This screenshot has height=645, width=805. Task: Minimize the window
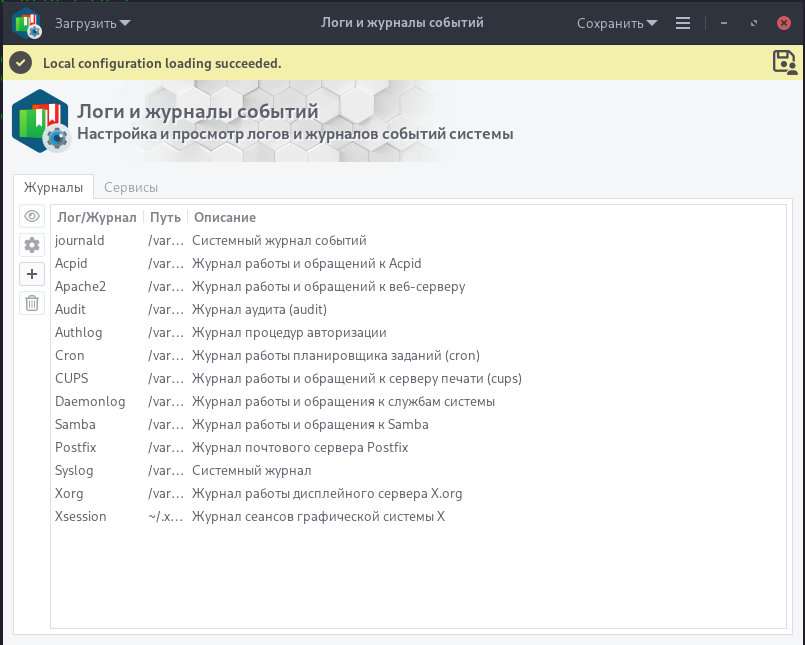coord(724,23)
